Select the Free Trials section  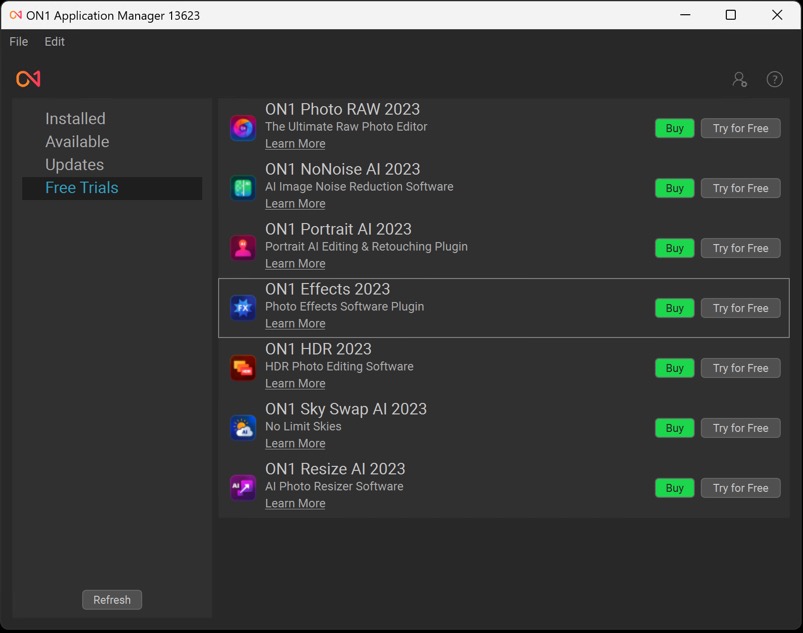tap(112, 188)
